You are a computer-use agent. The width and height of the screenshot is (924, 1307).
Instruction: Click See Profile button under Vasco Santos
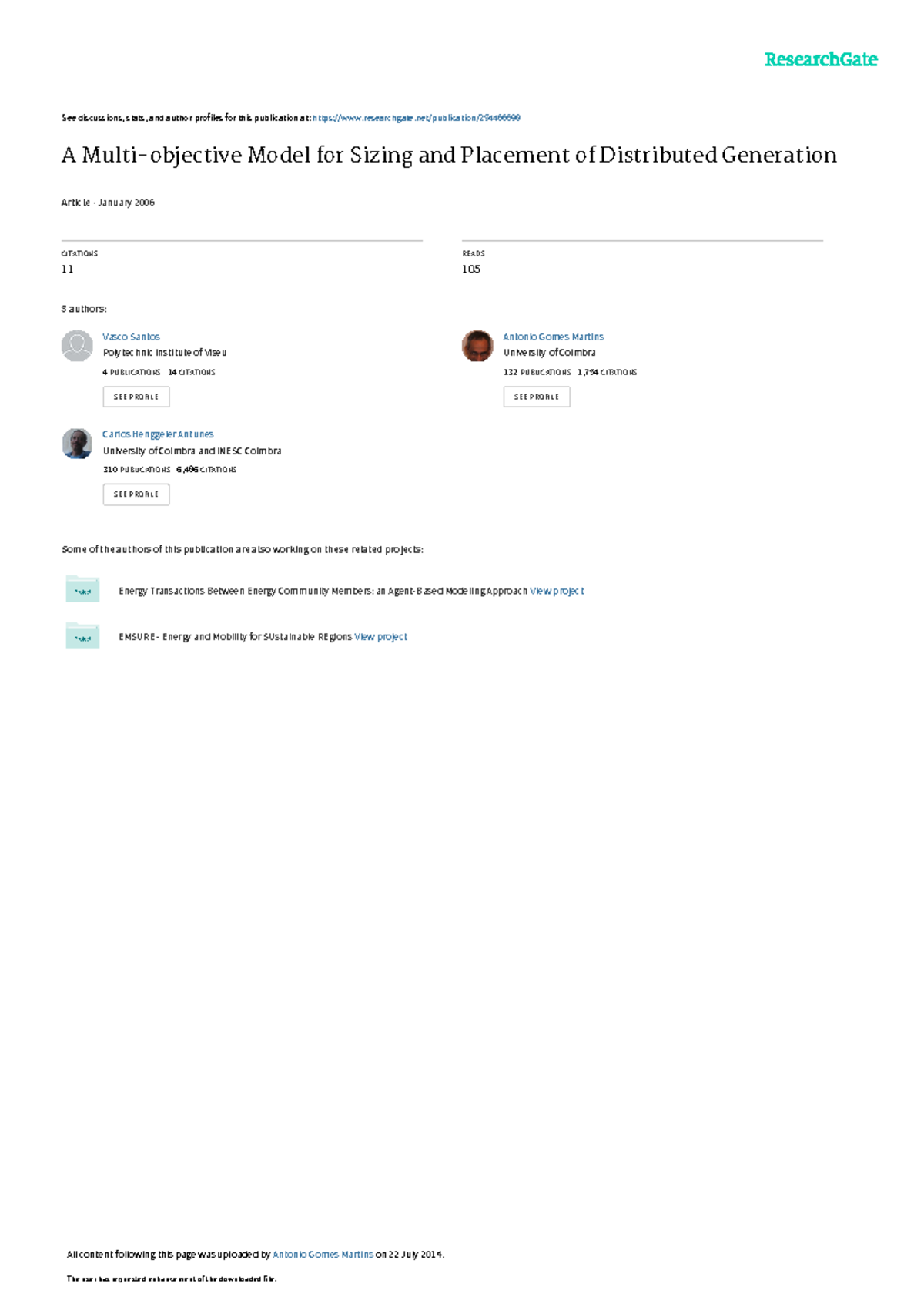tap(136, 397)
